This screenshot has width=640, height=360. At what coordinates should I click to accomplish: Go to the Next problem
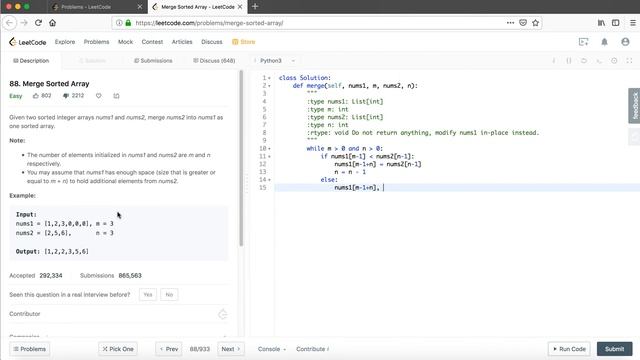click(x=231, y=349)
